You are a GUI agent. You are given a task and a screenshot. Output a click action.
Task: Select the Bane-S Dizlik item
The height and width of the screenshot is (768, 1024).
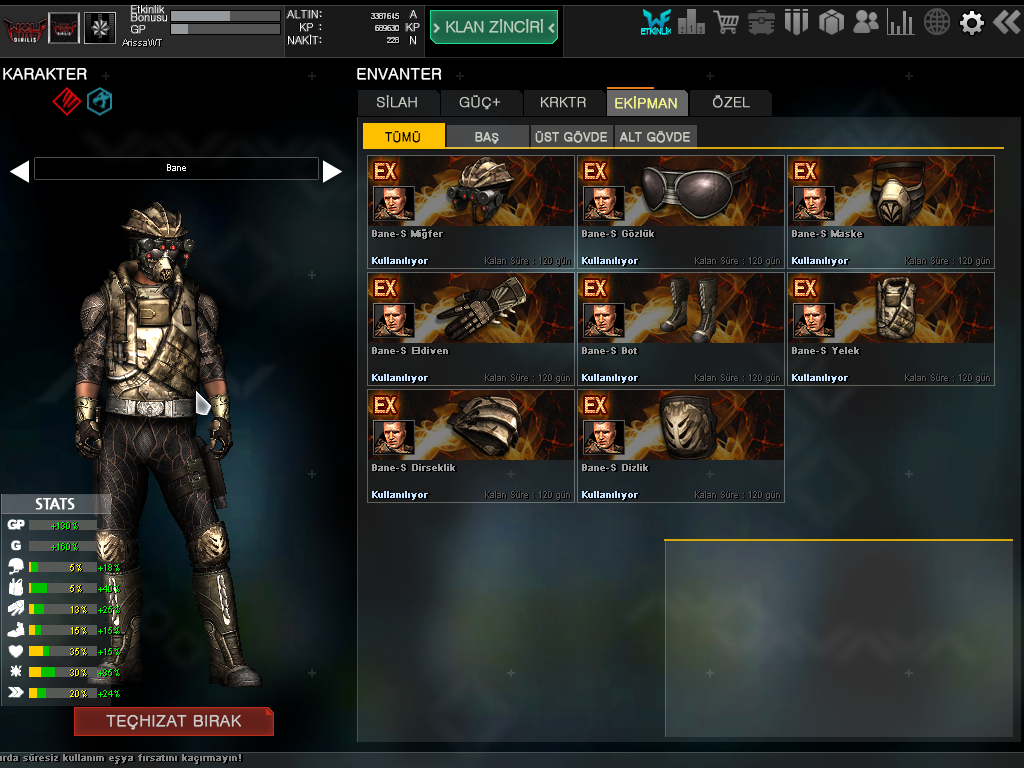point(681,446)
